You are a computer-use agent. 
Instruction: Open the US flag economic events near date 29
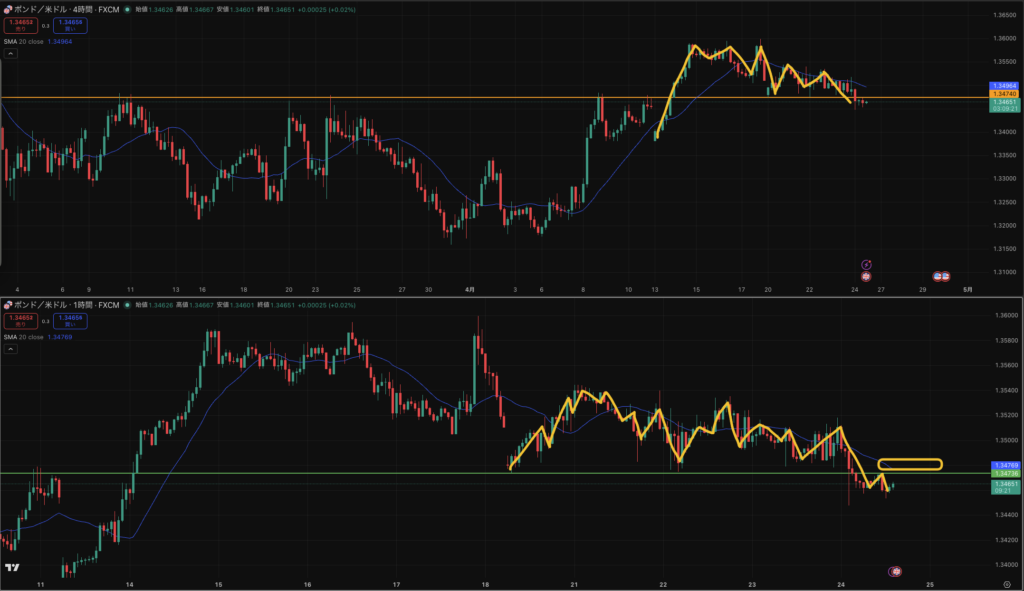pos(941,276)
